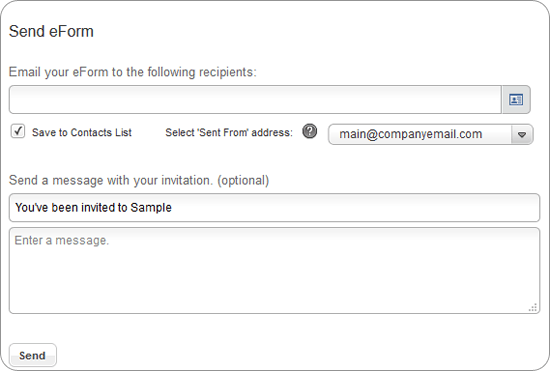Image resolution: width=550 pixels, height=371 pixels.
Task: Click the word 'Sample' in the subject line
Action: (x=151, y=208)
